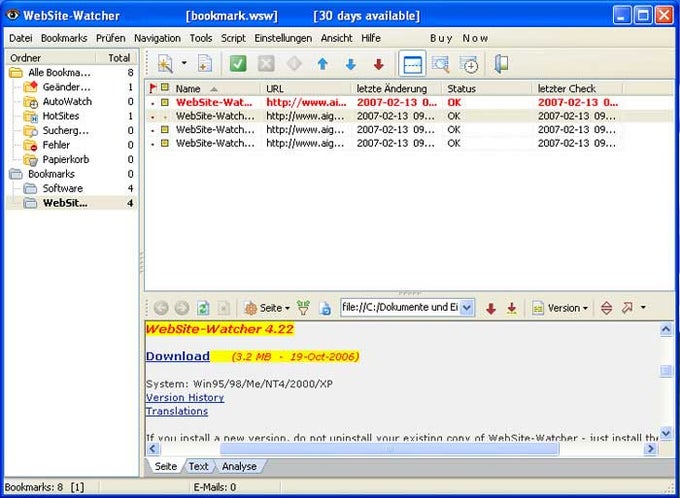Click the red up-down triangles toggle icon

[606, 308]
